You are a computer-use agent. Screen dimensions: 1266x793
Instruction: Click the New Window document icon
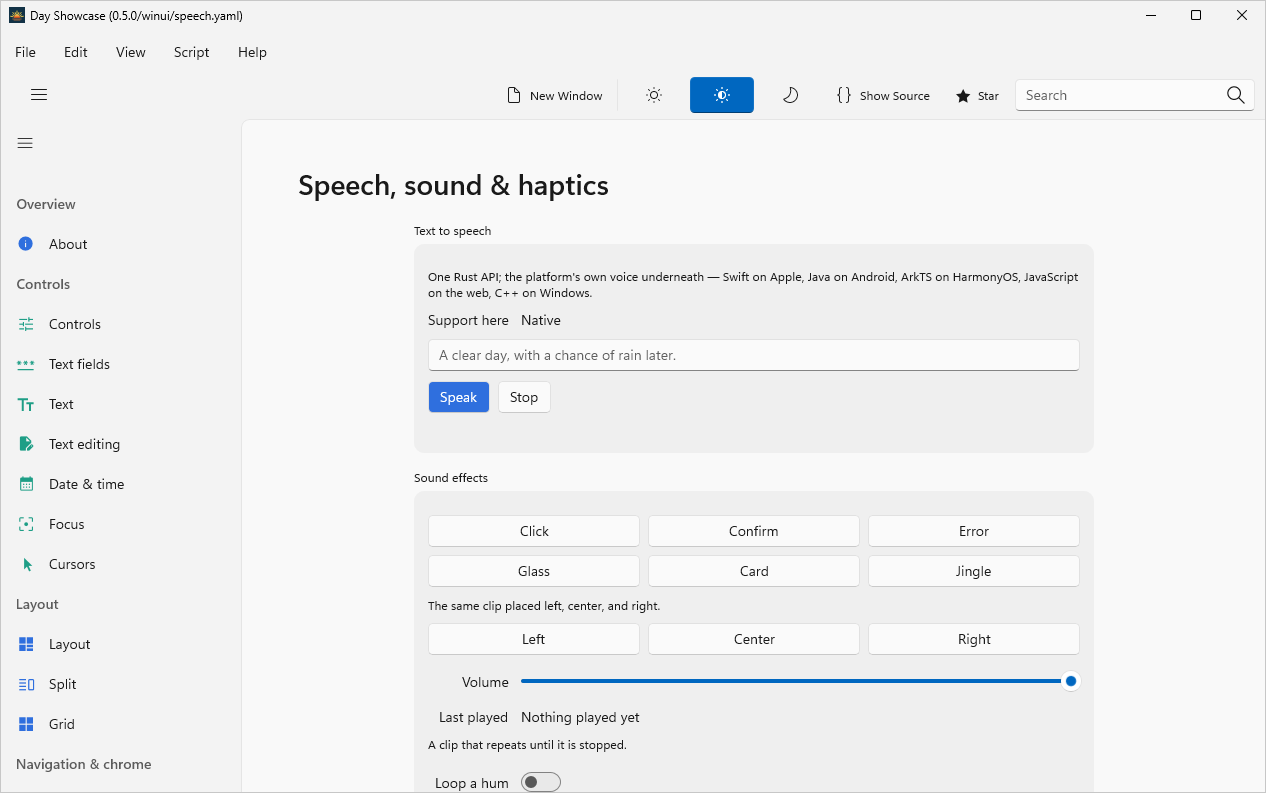[x=514, y=95]
